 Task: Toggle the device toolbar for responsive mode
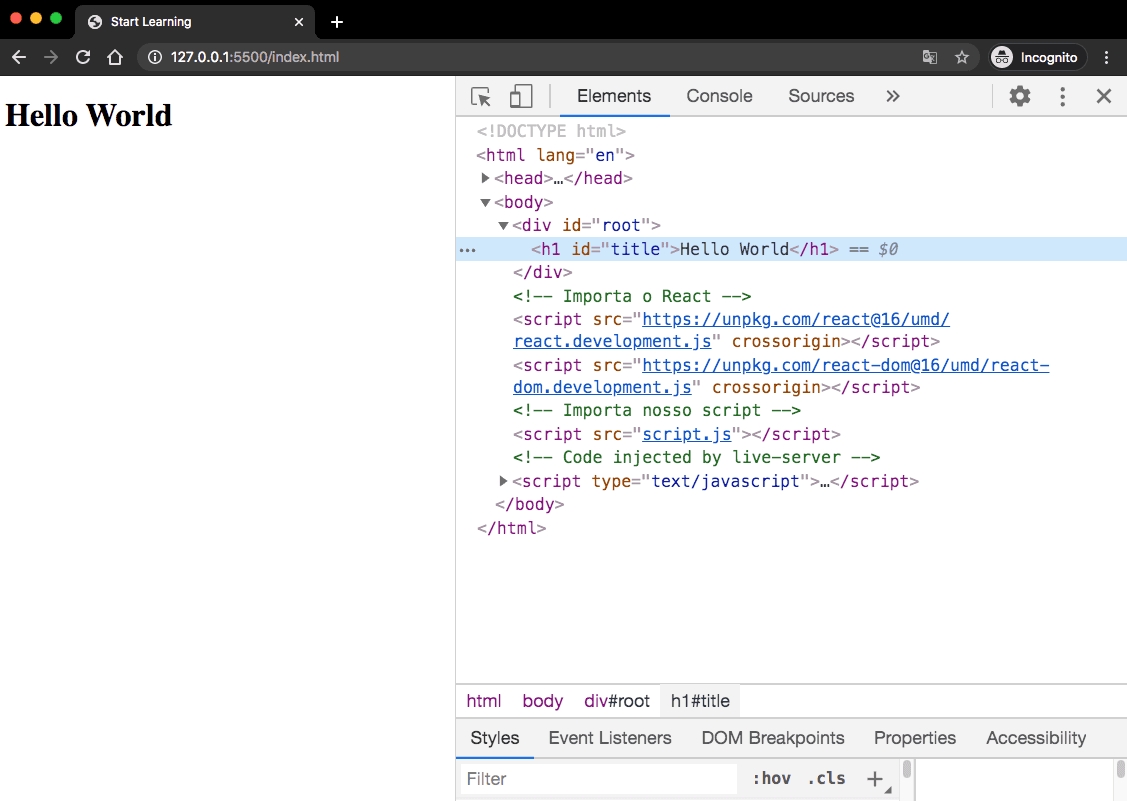pos(520,95)
